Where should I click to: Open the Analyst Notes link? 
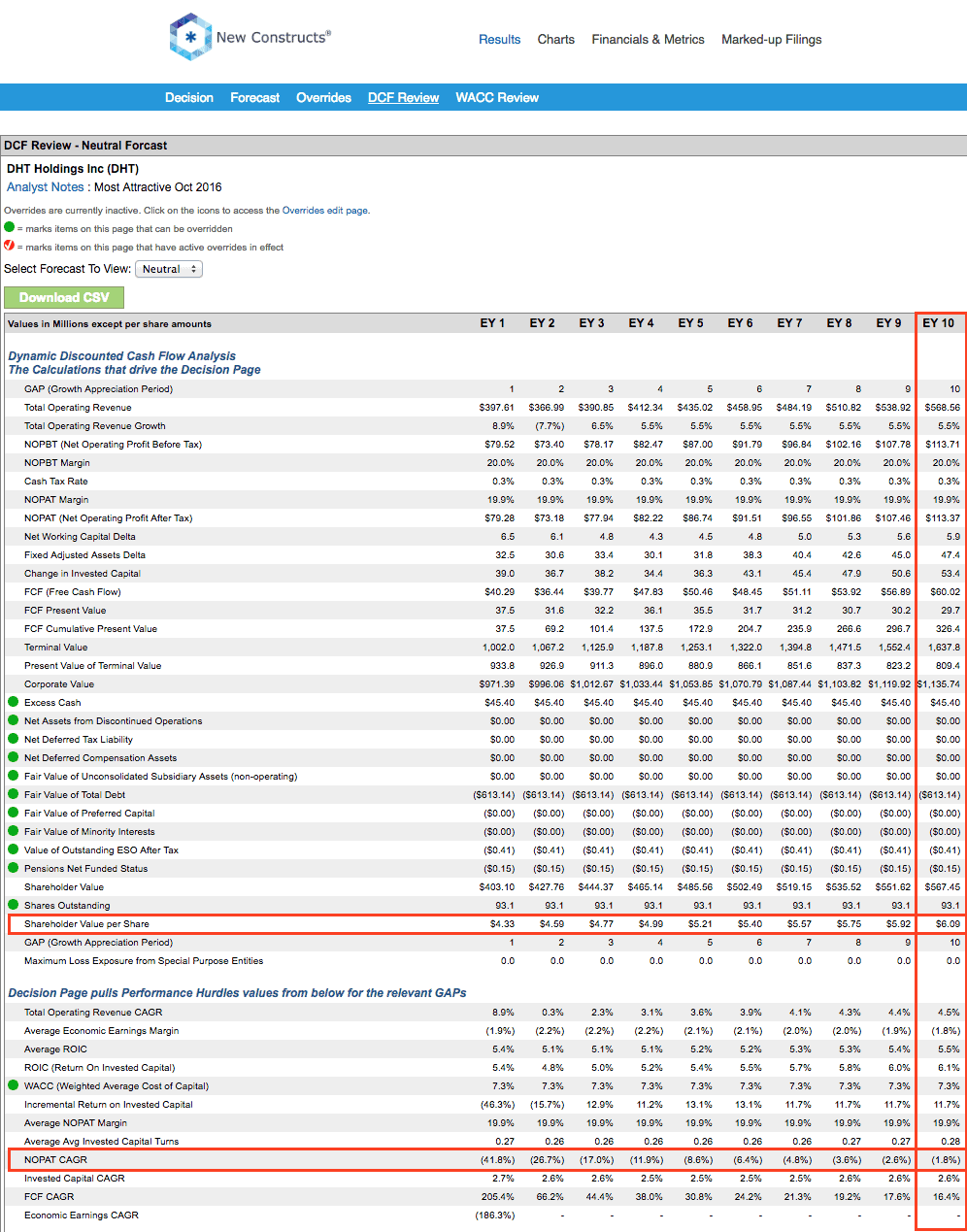[46, 187]
